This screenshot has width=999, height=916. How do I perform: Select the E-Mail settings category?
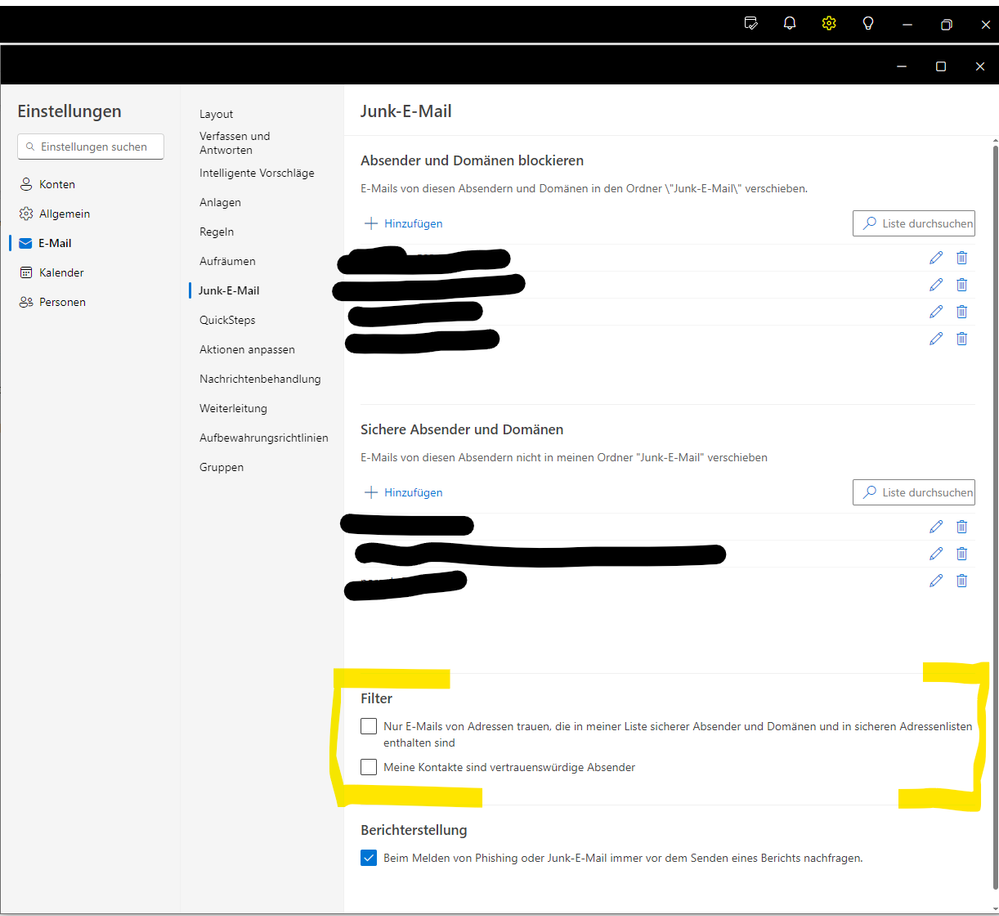click(x=55, y=243)
